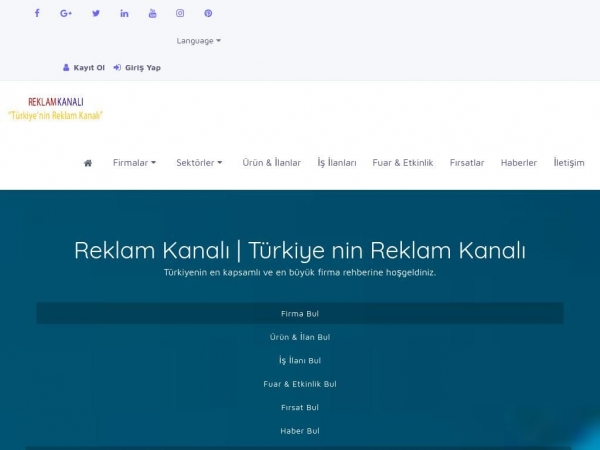The width and height of the screenshot is (600, 450).
Task: Open the LinkedIn social link
Action: [124, 13]
